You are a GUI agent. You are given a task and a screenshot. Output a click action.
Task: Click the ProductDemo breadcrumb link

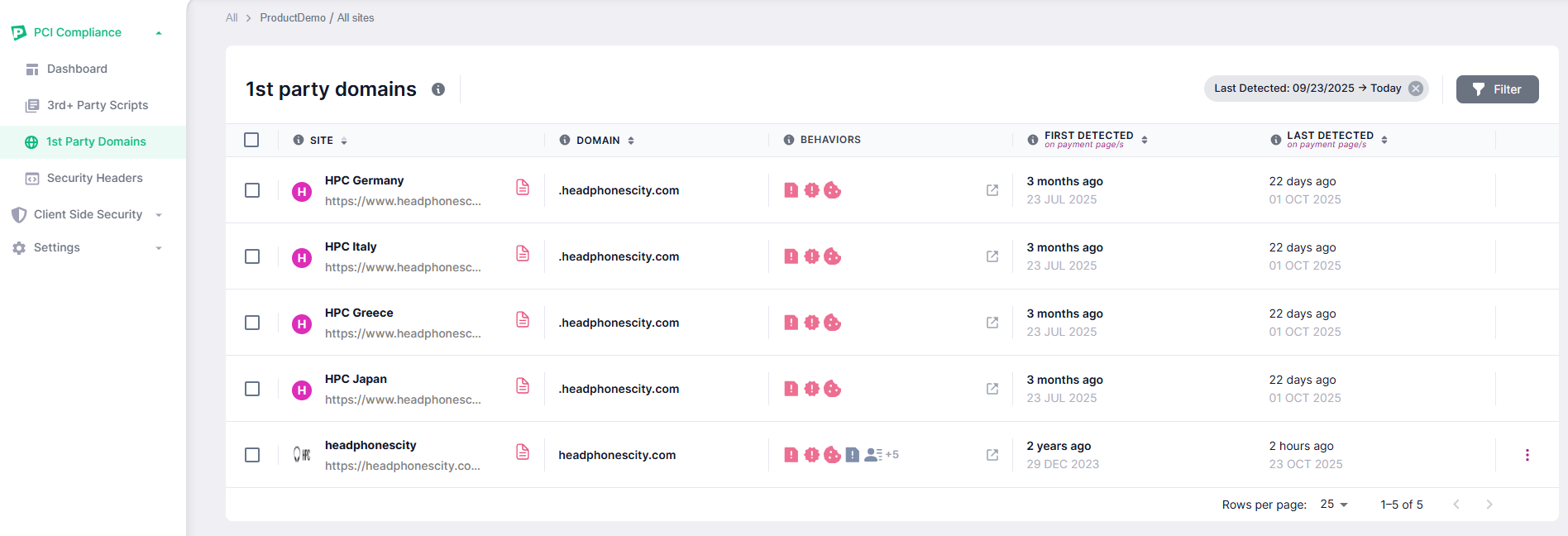[x=293, y=17]
